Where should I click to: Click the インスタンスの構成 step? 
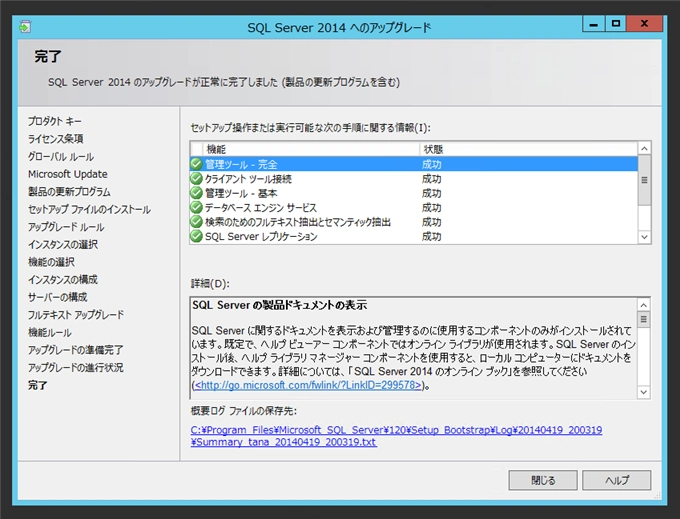pyautogui.click(x=63, y=279)
